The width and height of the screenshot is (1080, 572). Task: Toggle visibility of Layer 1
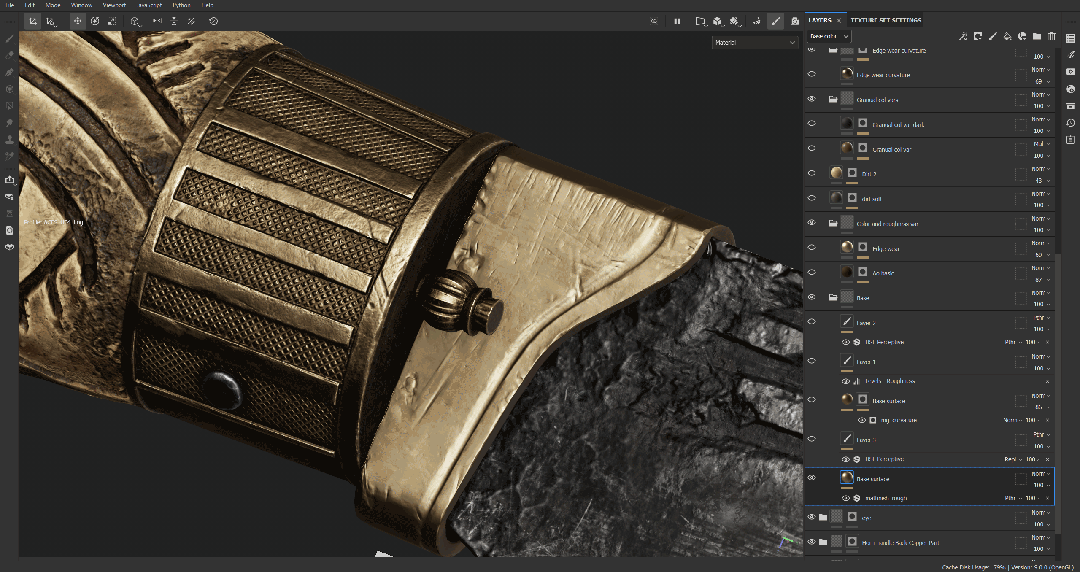811,361
